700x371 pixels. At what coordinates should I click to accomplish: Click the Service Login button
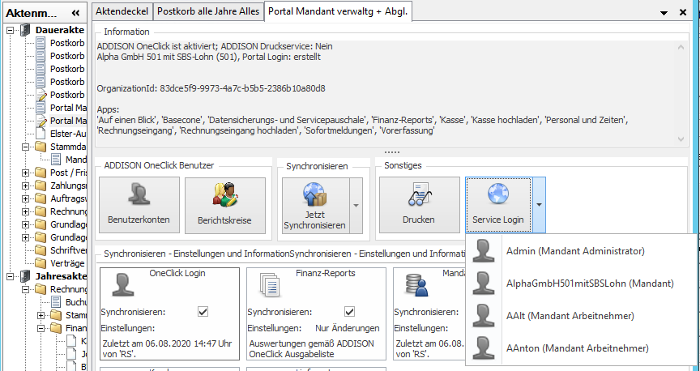point(498,205)
